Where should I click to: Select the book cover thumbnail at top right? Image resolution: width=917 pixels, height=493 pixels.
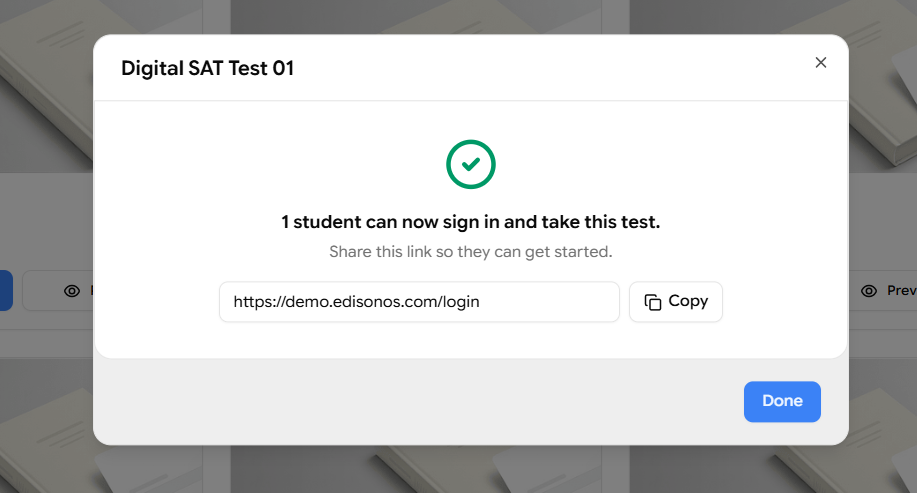pyautogui.click(x=882, y=86)
